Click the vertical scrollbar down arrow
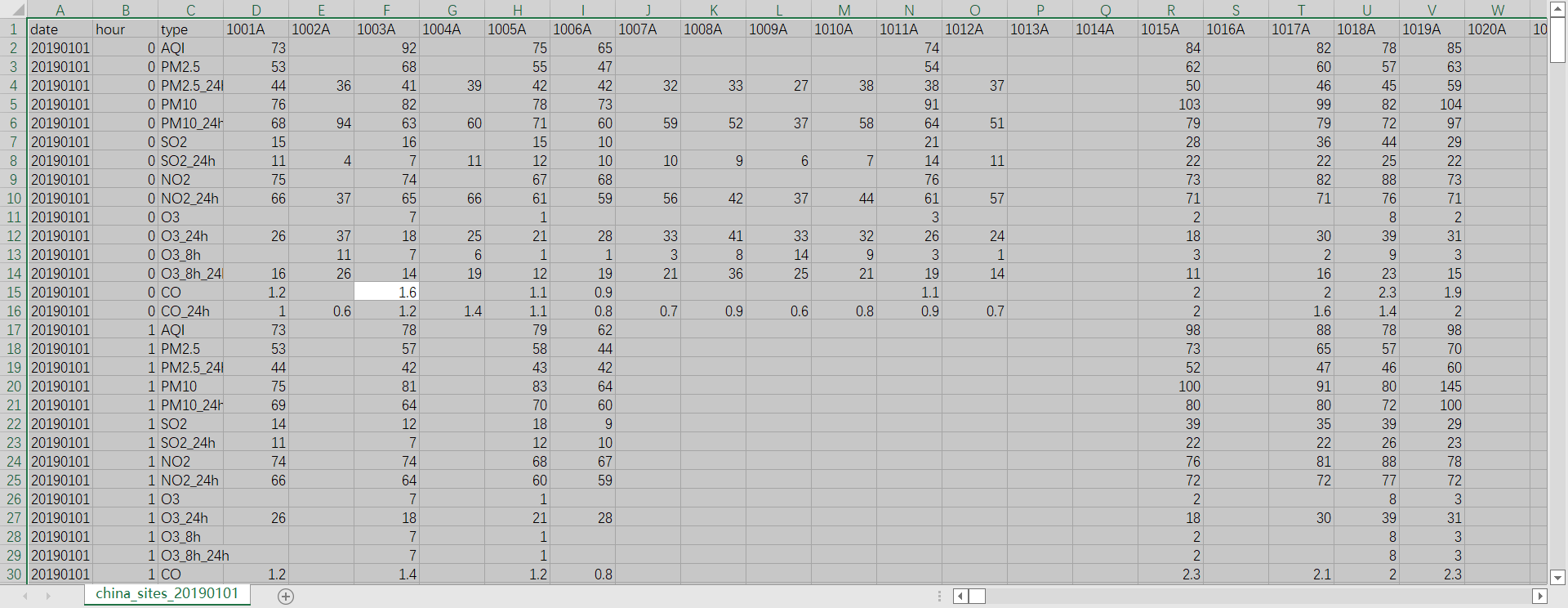1568x608 pixels. click(1557, 577)
